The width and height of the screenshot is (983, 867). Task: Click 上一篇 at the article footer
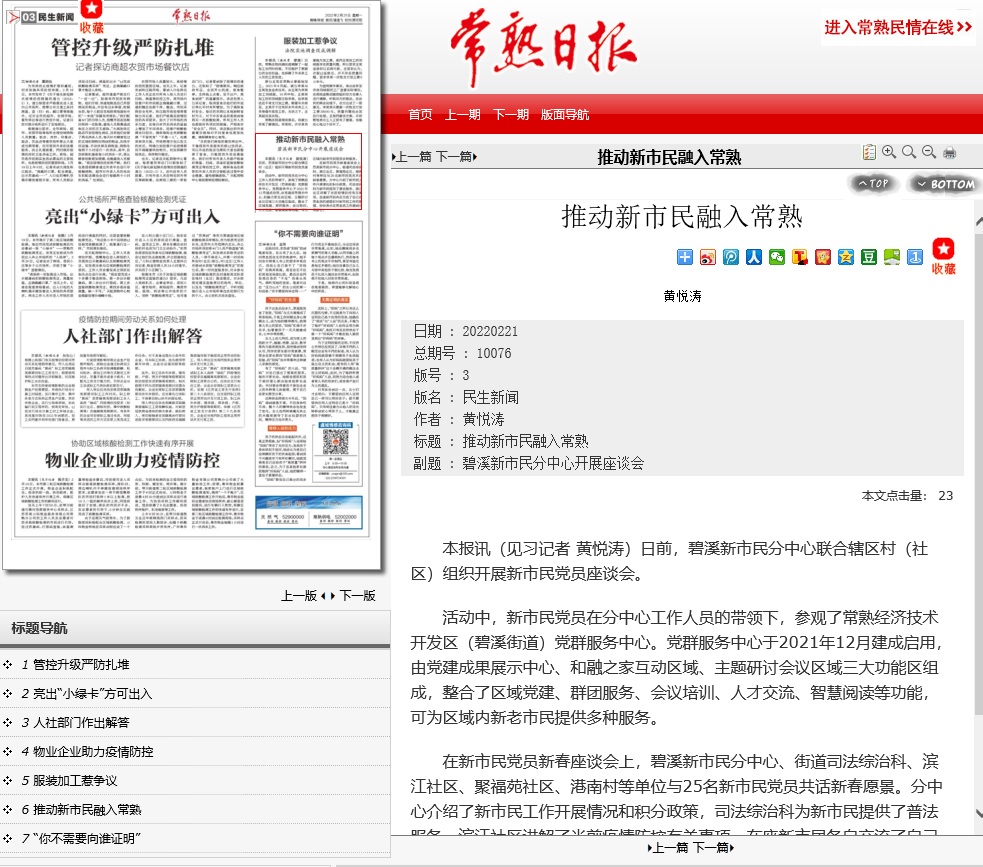point(668,848)
